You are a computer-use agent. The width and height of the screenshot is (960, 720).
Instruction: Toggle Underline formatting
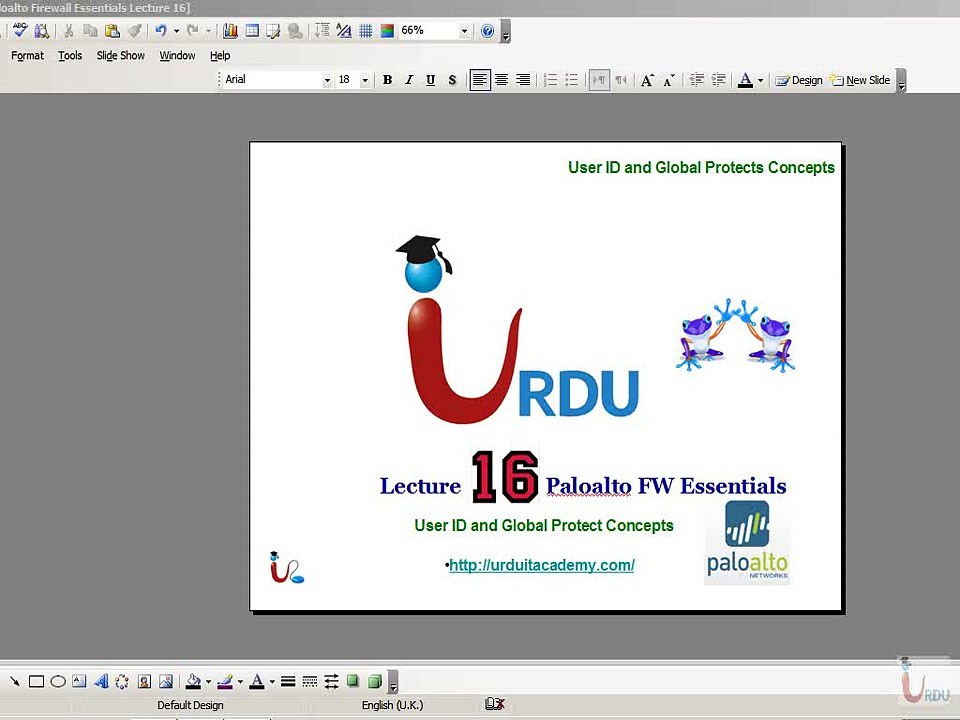coord(430,80)
